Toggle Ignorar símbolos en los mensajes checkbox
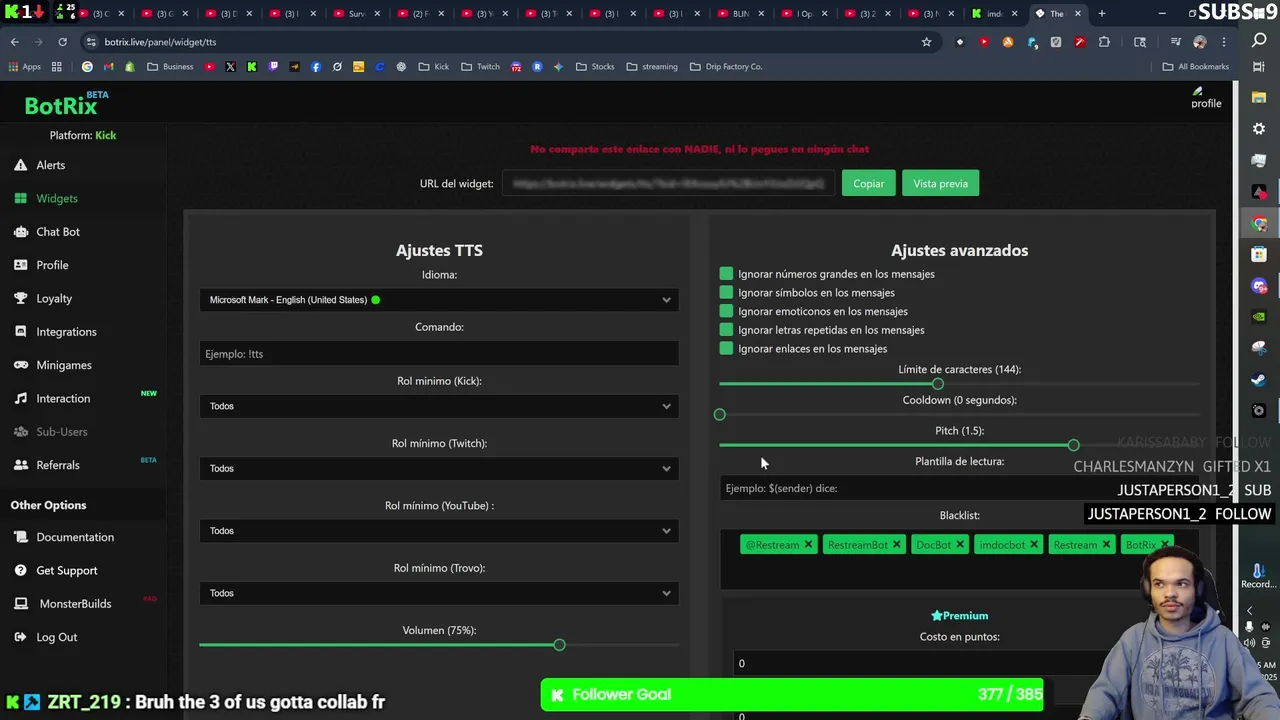Screen dimensions: 1280x720 [x=726, y=292]
